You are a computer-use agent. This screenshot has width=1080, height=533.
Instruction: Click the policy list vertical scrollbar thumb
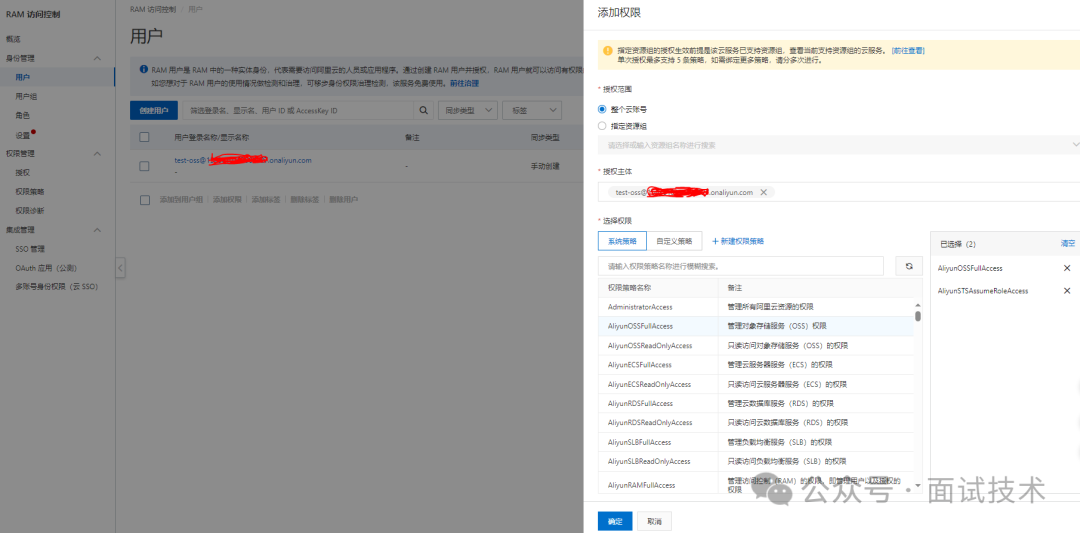pyautogui.click(x=918, y=316)
